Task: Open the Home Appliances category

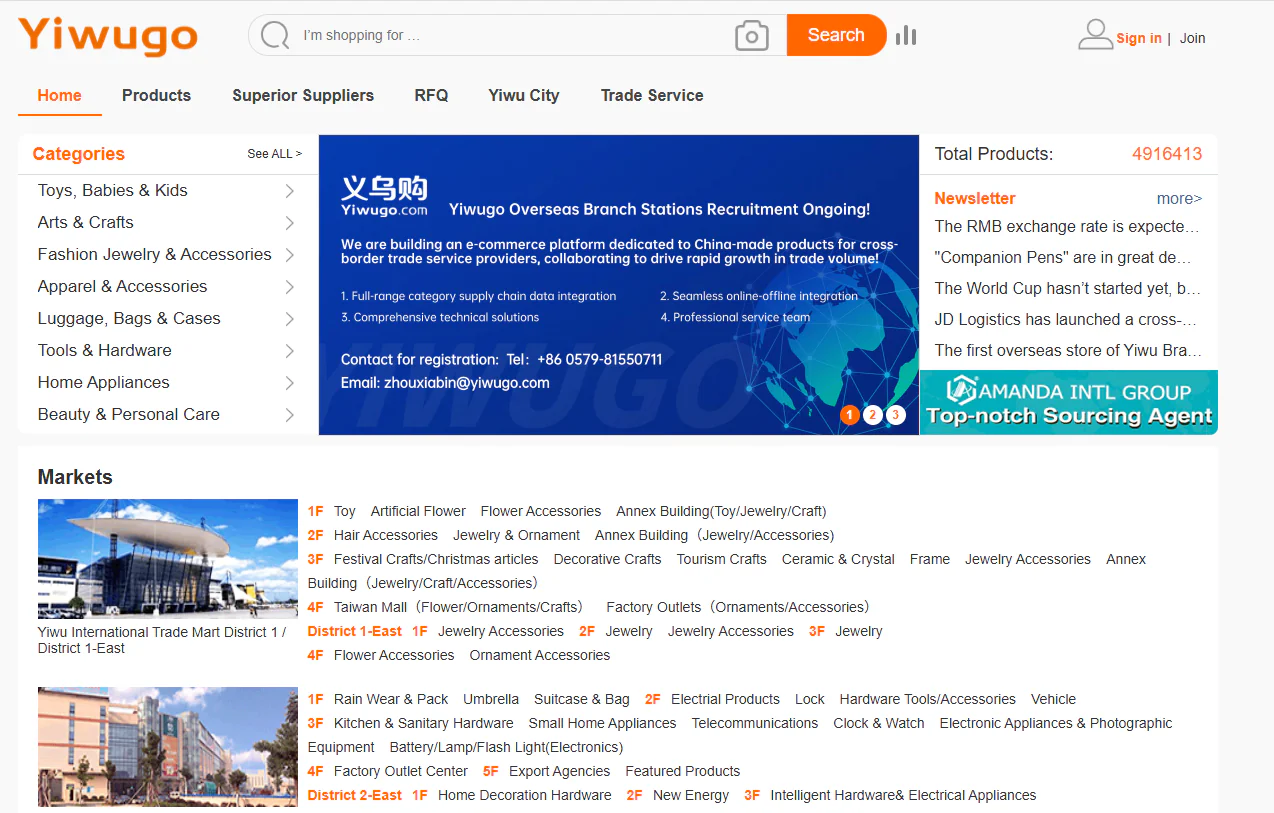Action: click(104, 383)
